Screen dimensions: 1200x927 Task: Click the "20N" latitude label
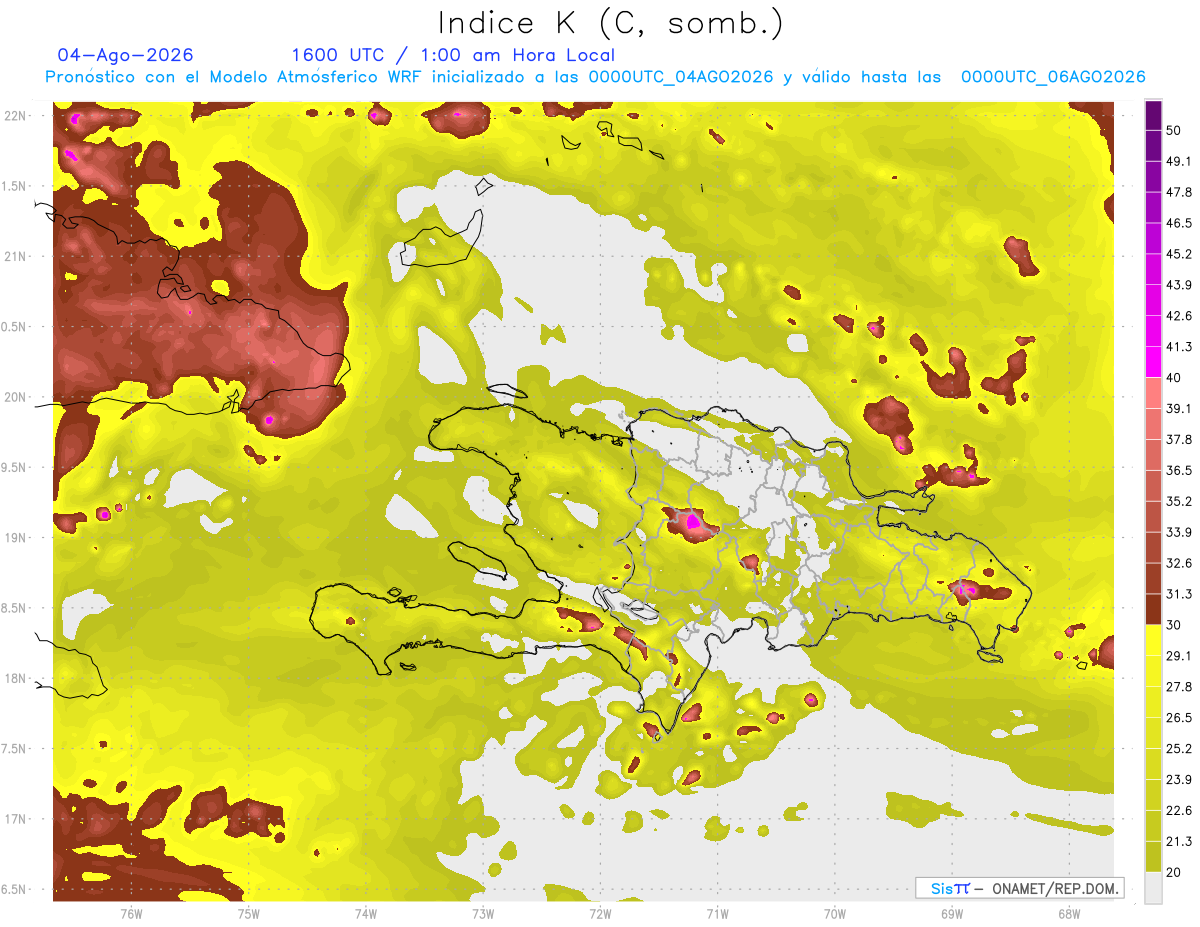tap(17, 397)
